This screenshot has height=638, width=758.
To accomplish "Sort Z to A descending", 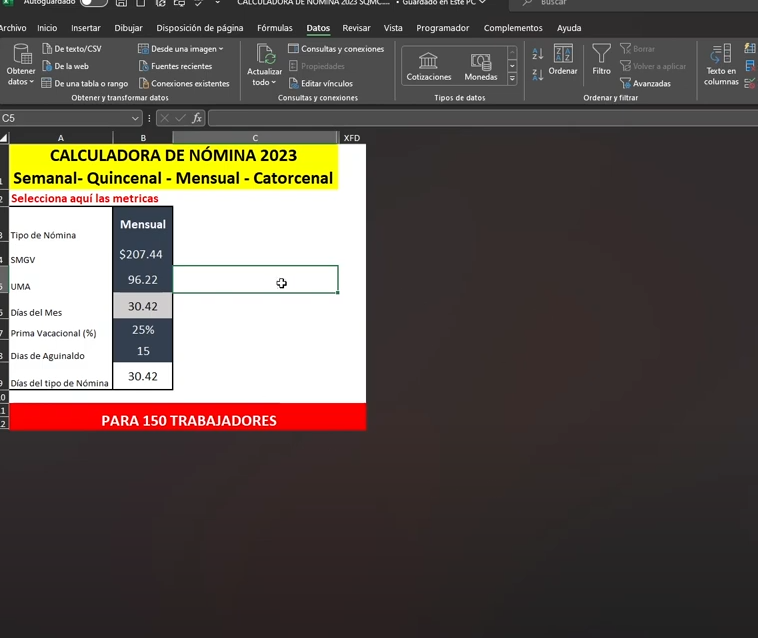I will pyautogui.click(x=538, y=75).
